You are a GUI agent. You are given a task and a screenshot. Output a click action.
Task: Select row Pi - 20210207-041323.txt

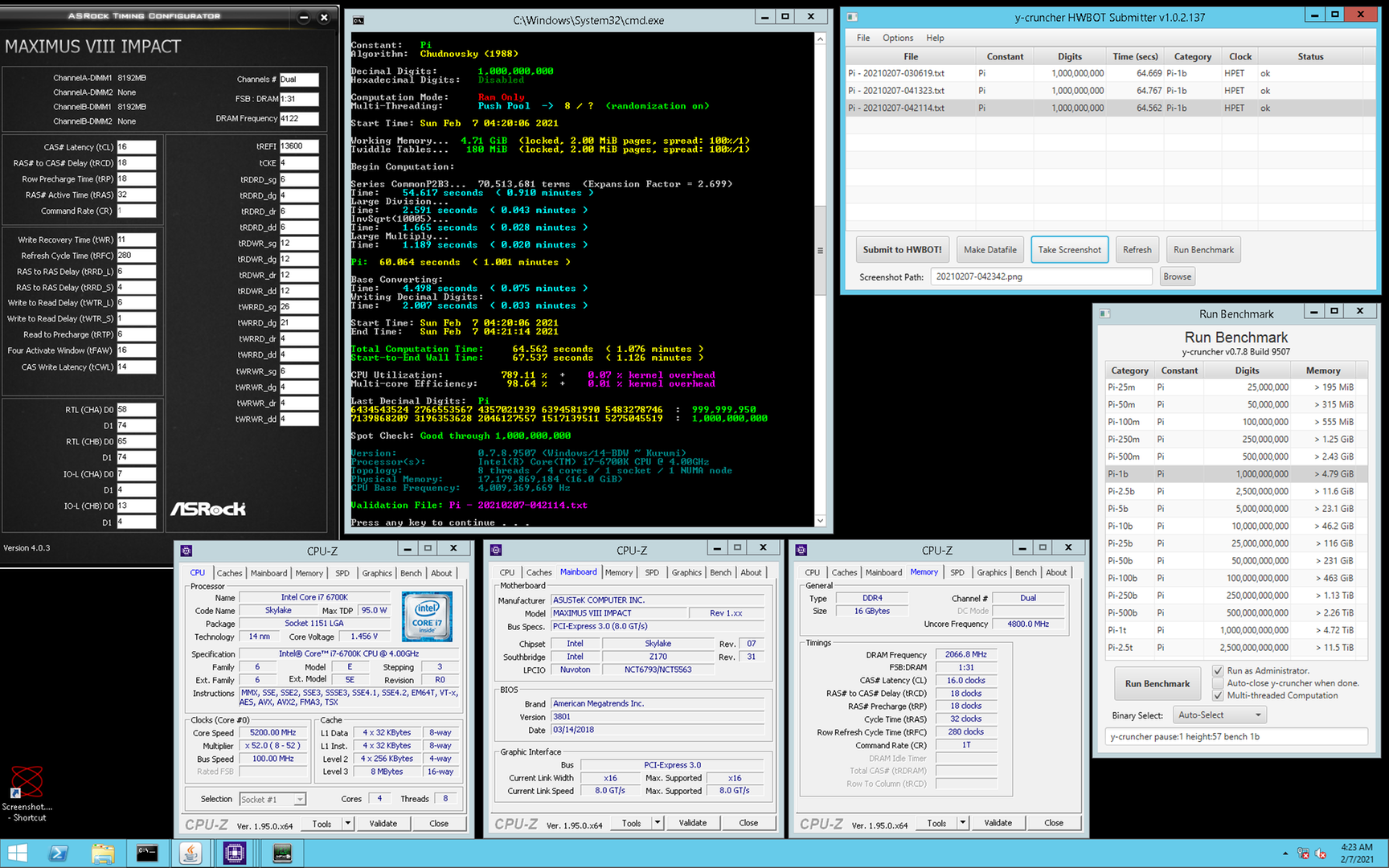point(1110,91)
